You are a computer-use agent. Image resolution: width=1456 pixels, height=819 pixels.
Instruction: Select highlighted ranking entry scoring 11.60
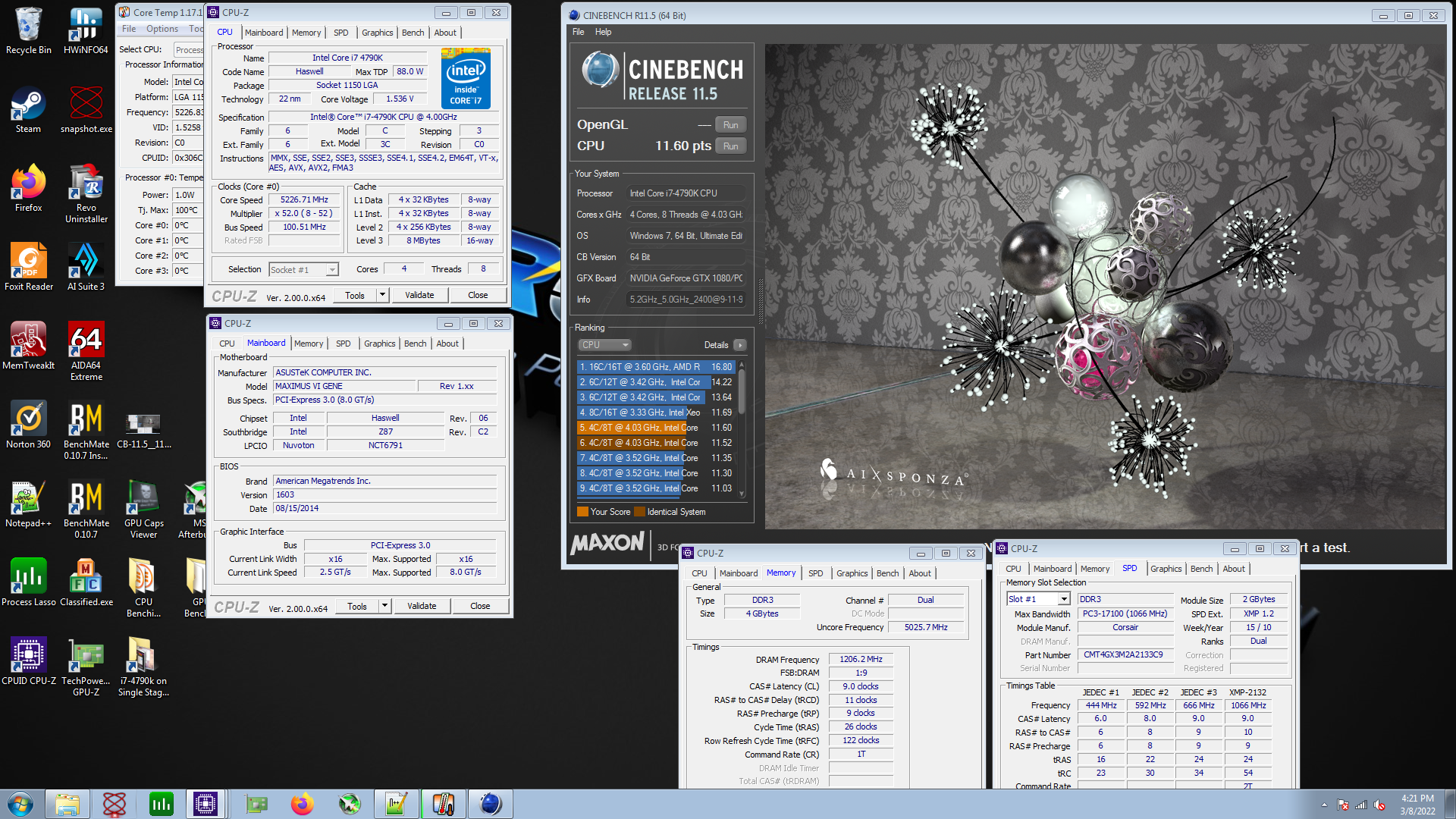click(x=656, y=428)
